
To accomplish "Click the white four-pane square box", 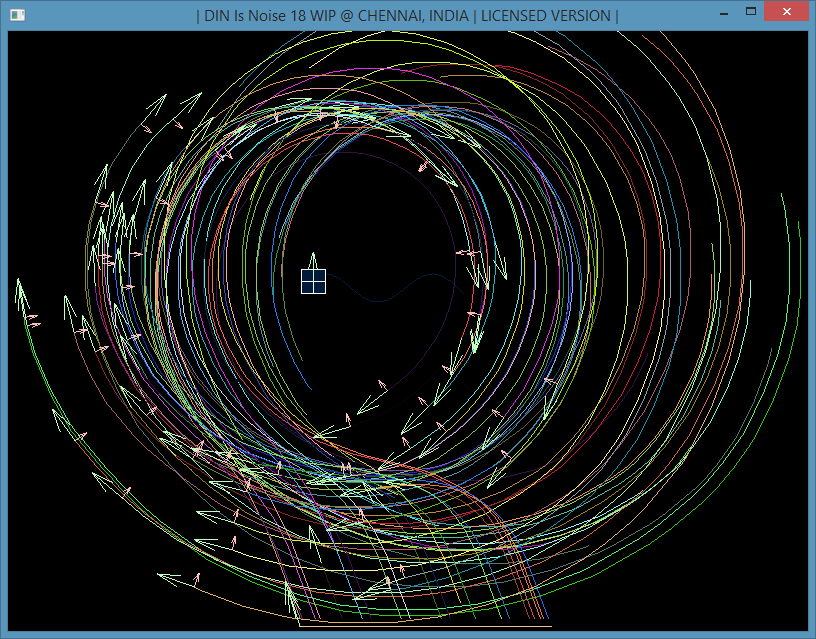I will pyautogui.click(x=313, y=282).
